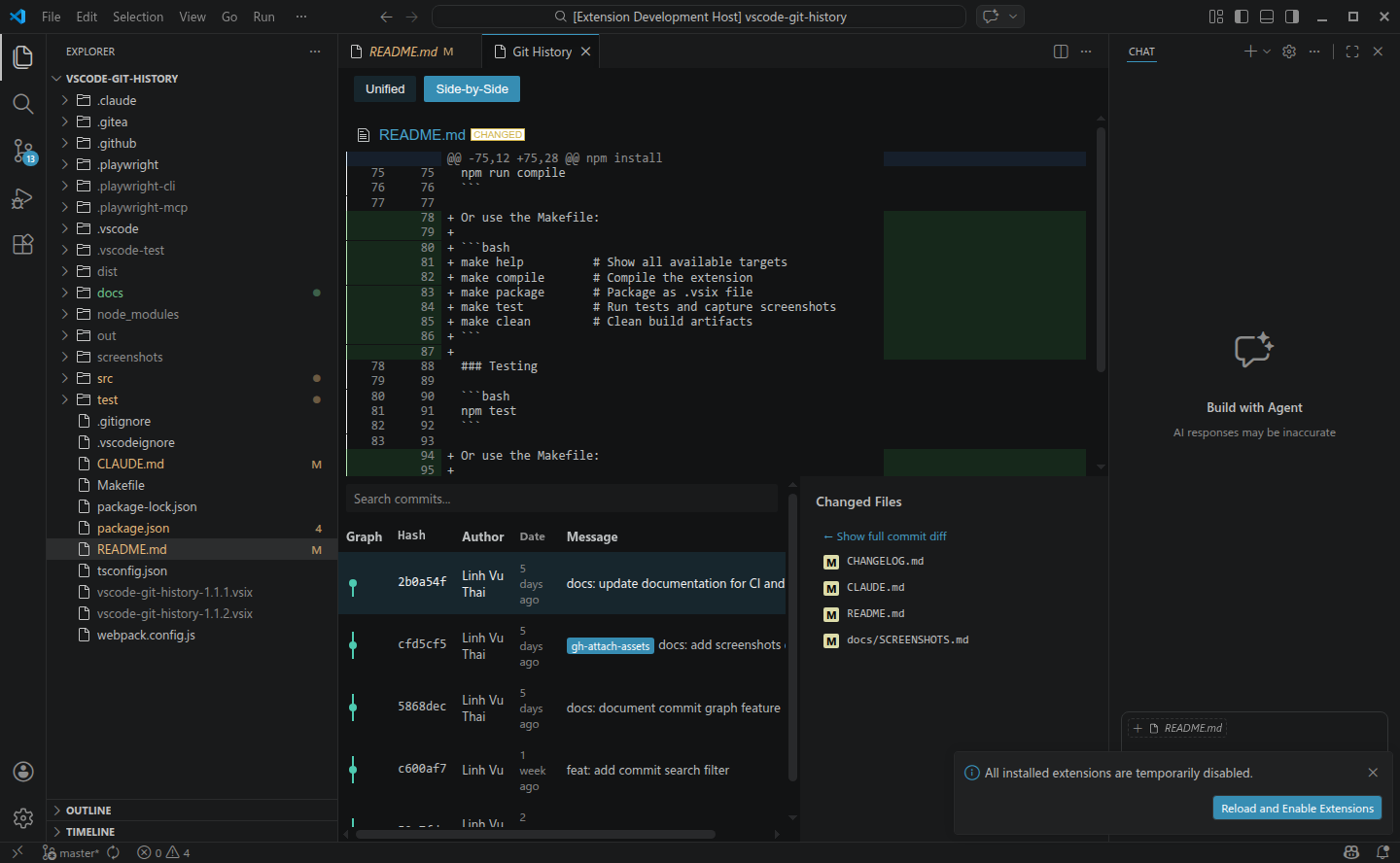1400x863 pixels.
Task: Toggle the Secondary Side Bar
Action: point(1292,17)
